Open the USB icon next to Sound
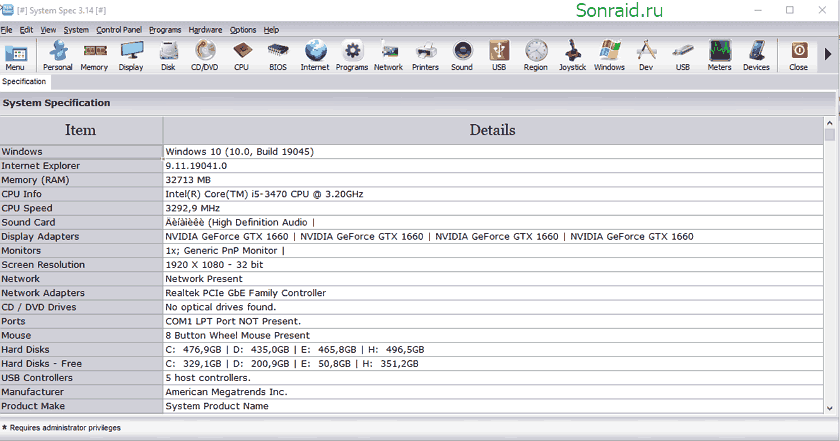 click(499, 56)
